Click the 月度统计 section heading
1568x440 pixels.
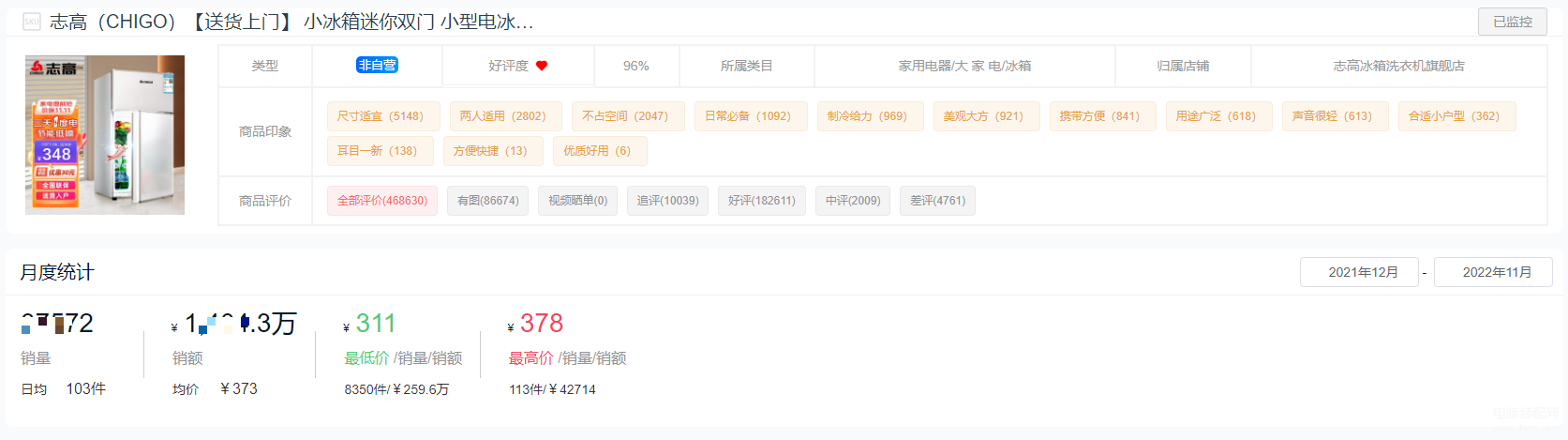click(57, 272)
